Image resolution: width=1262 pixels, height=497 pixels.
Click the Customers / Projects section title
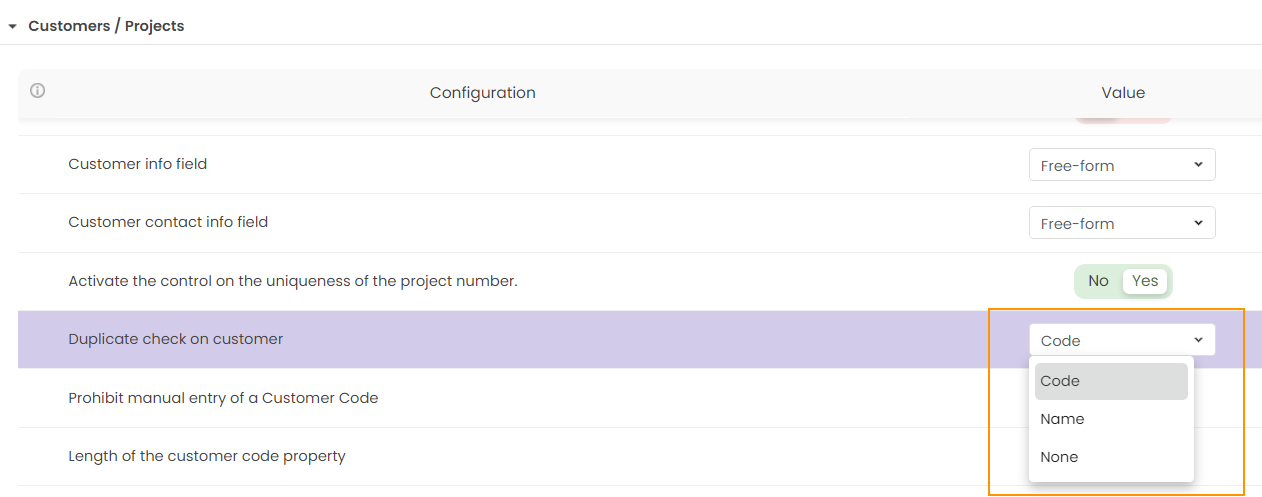[106, 26]
